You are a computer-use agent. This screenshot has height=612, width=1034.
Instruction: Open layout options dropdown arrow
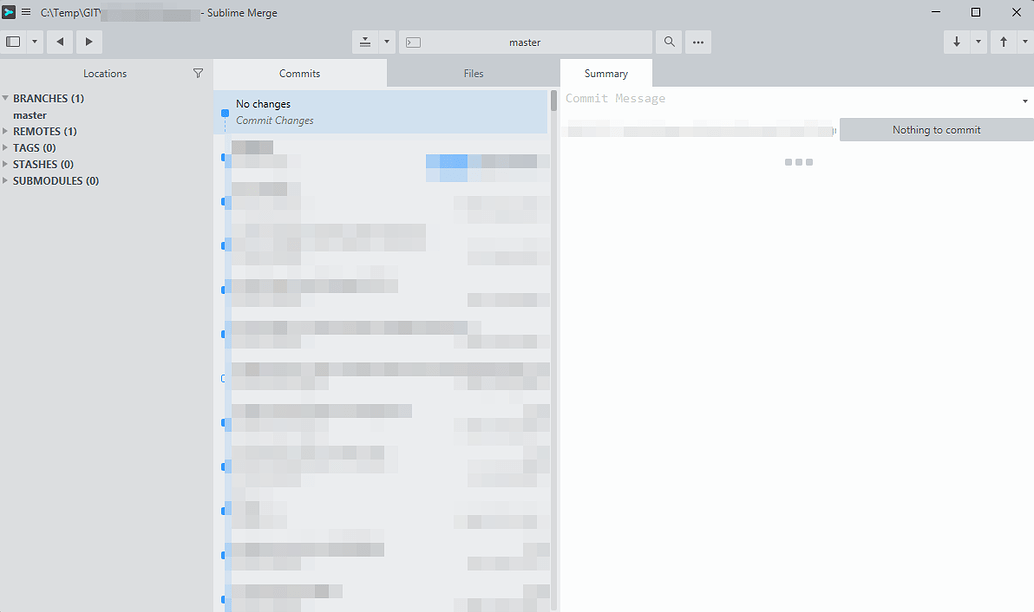tap(35, 42)
